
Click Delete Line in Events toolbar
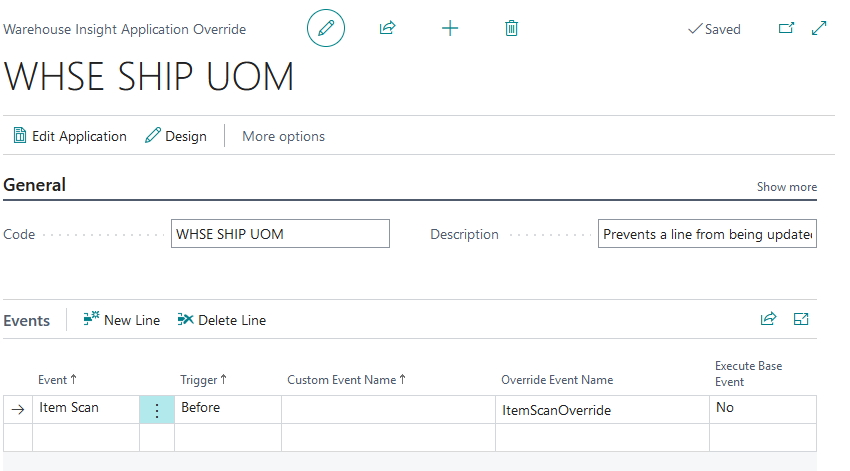[x=221, y=320]
